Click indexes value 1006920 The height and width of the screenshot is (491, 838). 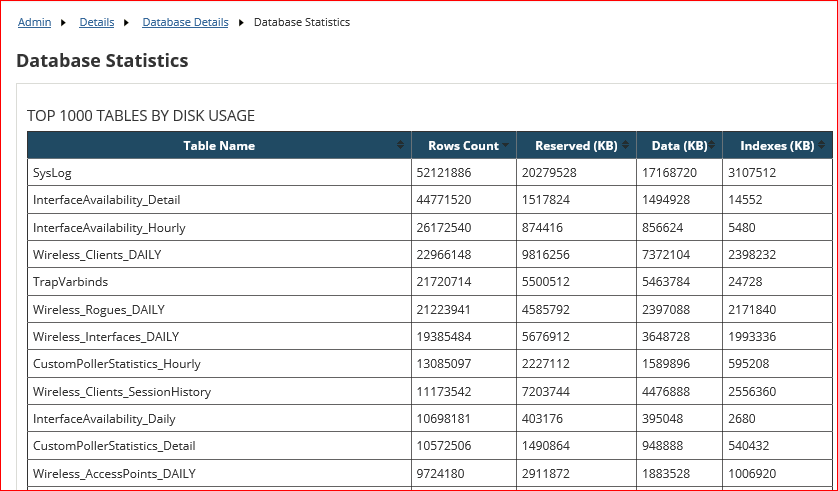point(752,474)
